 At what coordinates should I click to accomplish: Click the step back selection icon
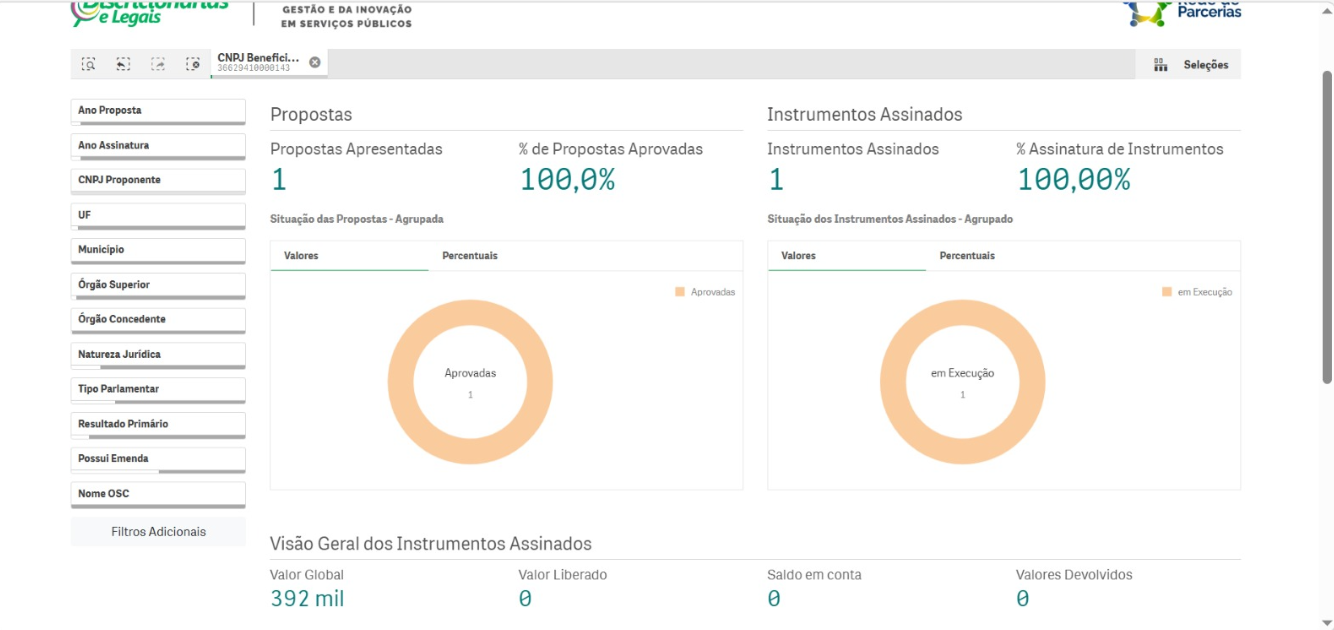click(x=123, y=64)
